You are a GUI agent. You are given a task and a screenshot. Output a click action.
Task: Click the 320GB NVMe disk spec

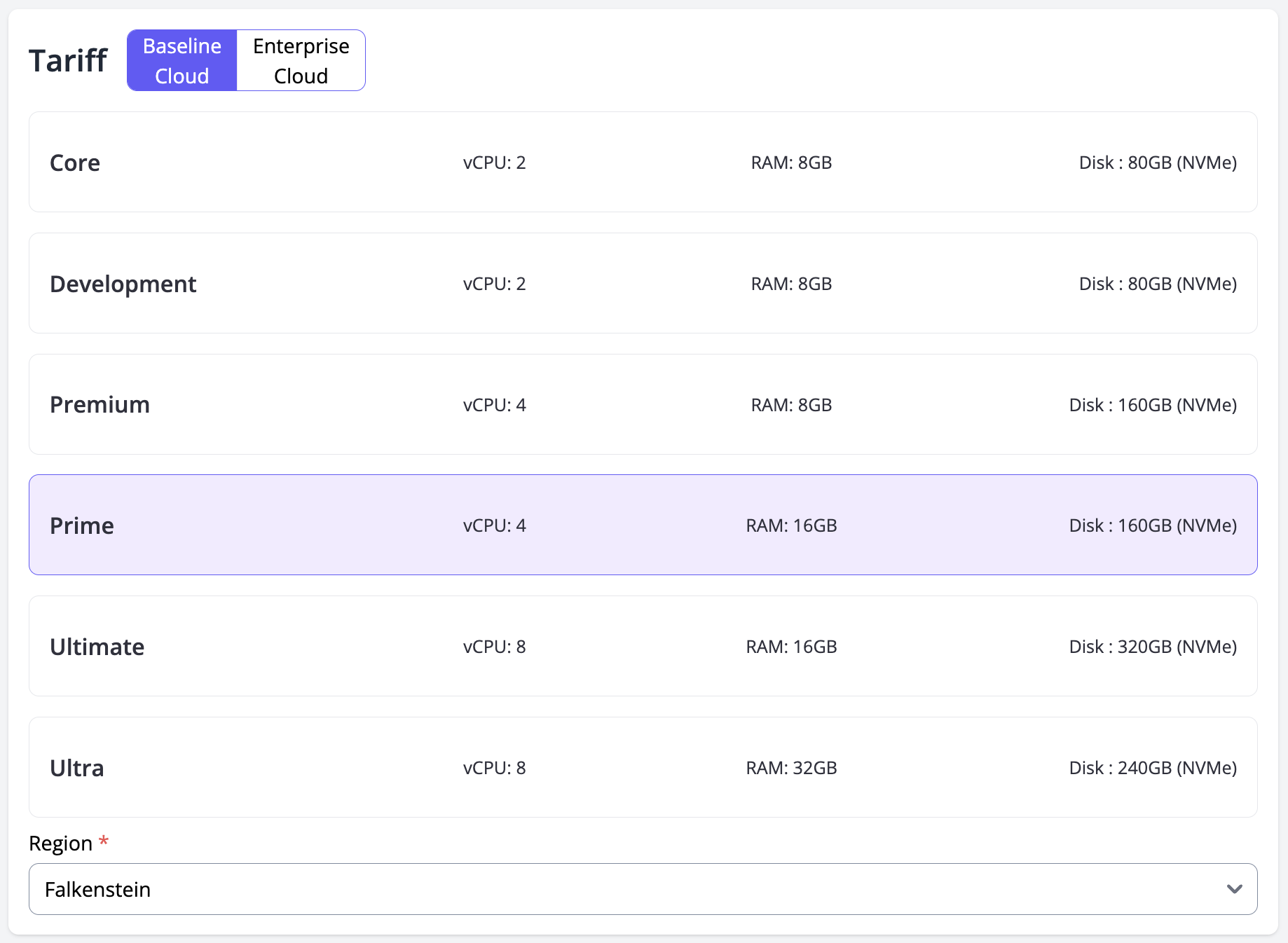tap(1152, 647)
